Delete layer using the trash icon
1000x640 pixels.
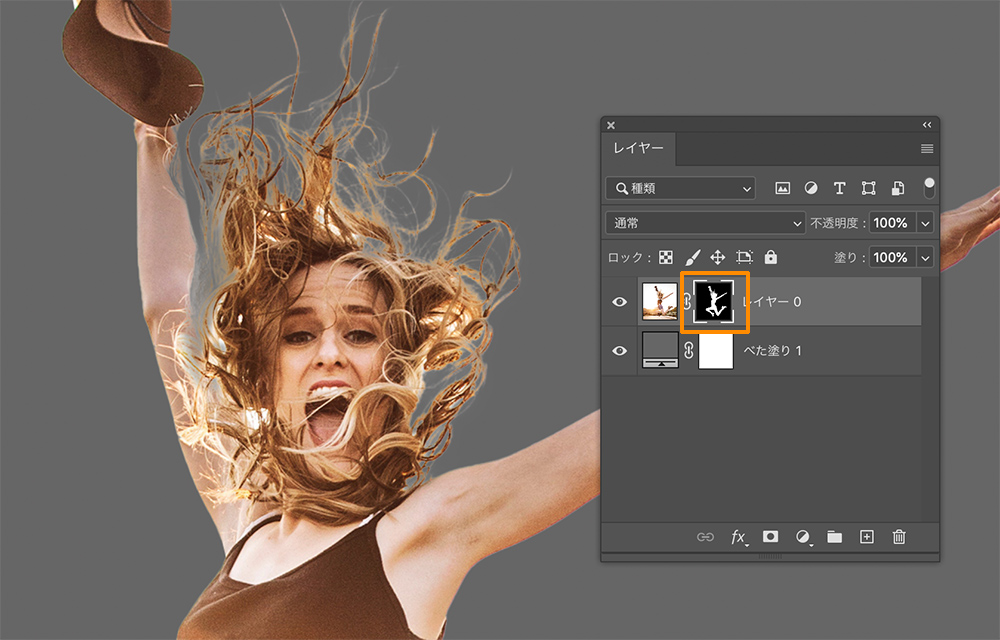coord(899,537)
